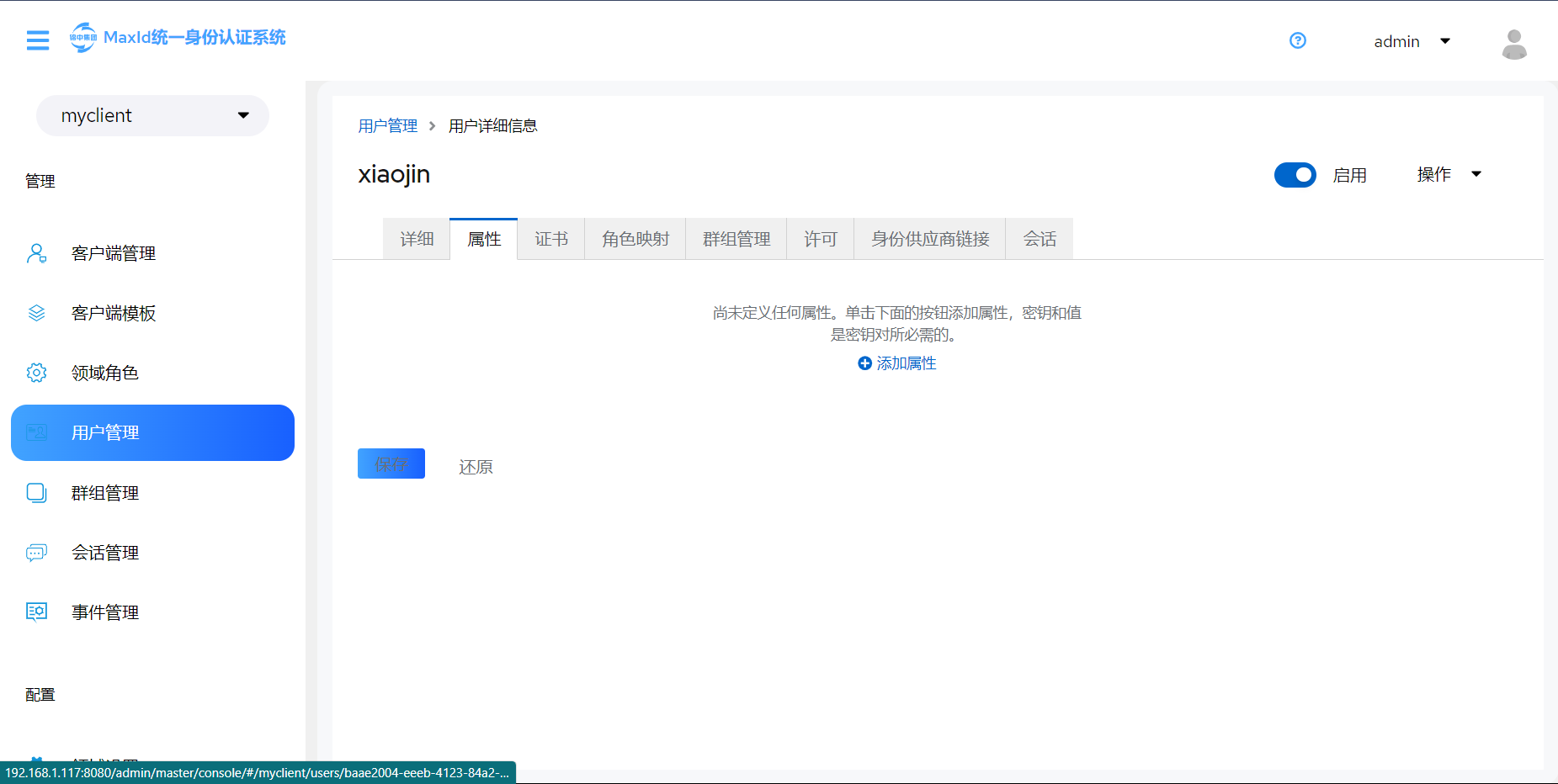
Task: Click the 用户详细信息 breadcrumb text
Action: (493, 125)
